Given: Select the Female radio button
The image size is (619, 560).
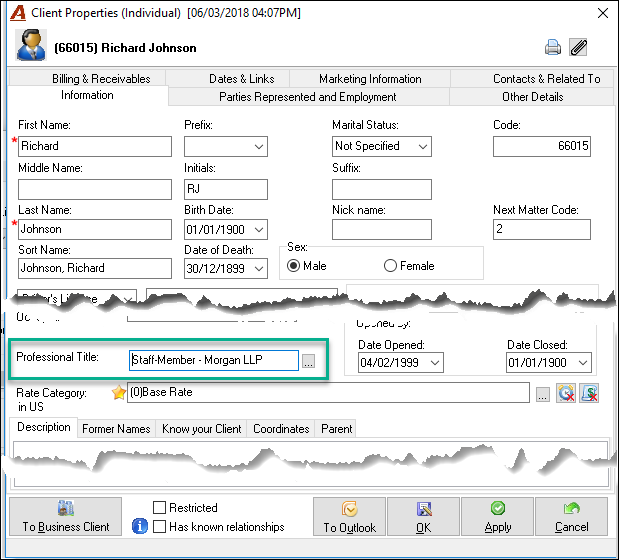Looking at the screenshot, I should (x=390, y=266).
